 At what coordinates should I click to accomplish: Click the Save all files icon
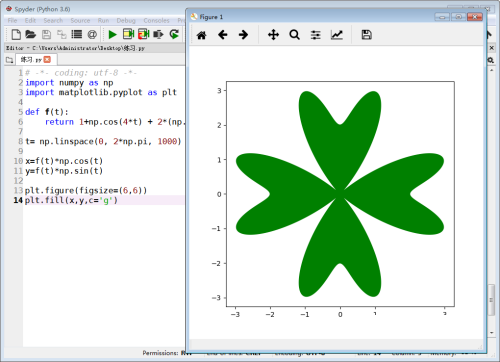click(62, 34)
